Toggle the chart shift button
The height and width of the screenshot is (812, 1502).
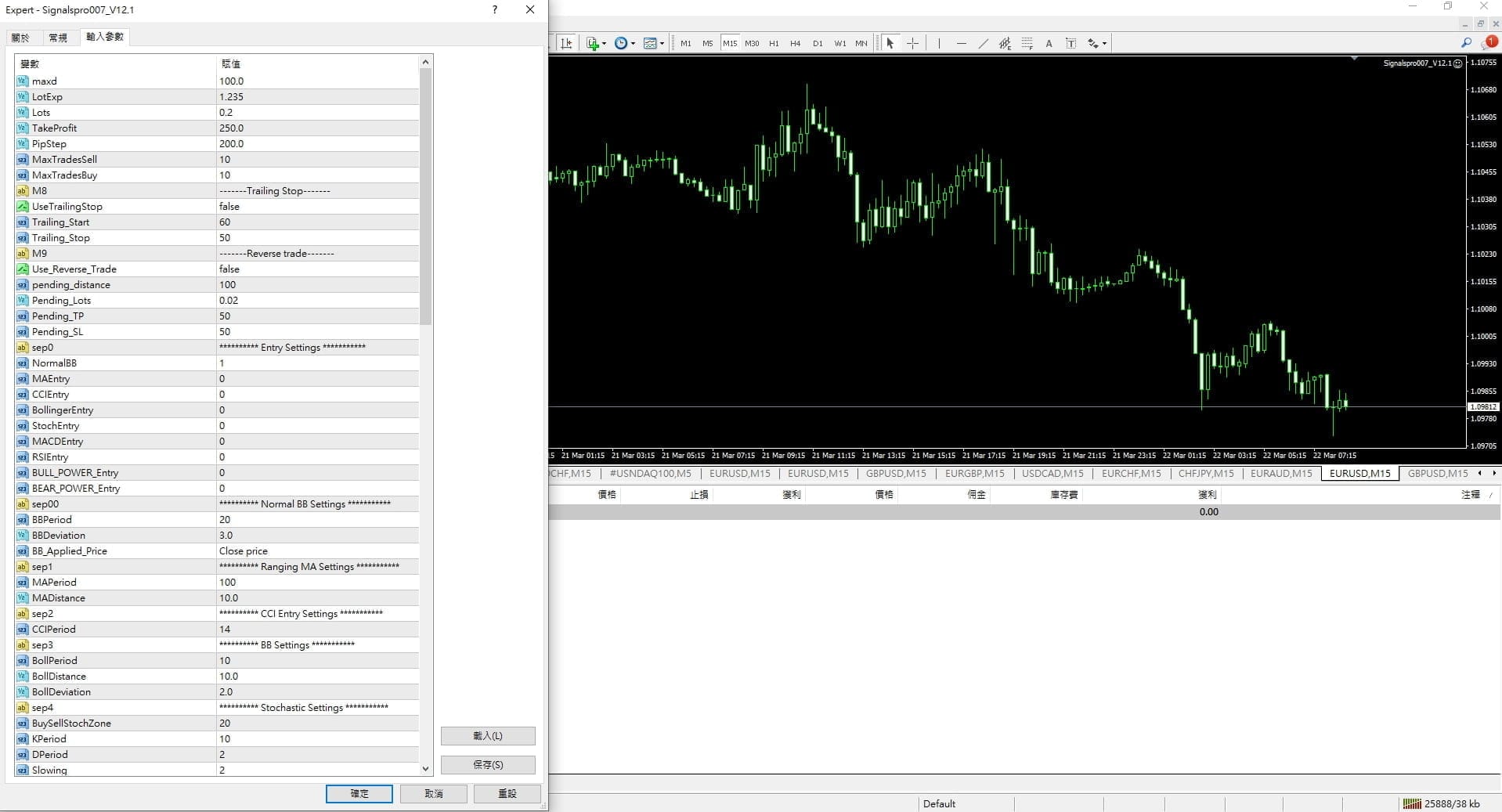[x=566, y=43]
